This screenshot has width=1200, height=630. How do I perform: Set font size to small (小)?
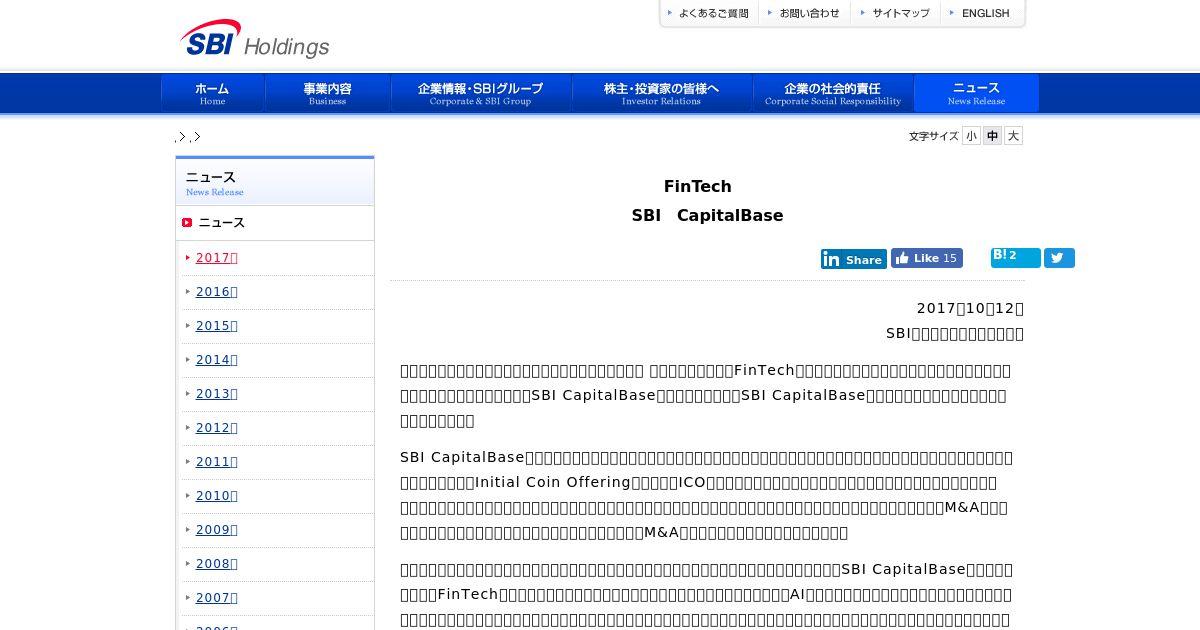[x=971, y=136]
